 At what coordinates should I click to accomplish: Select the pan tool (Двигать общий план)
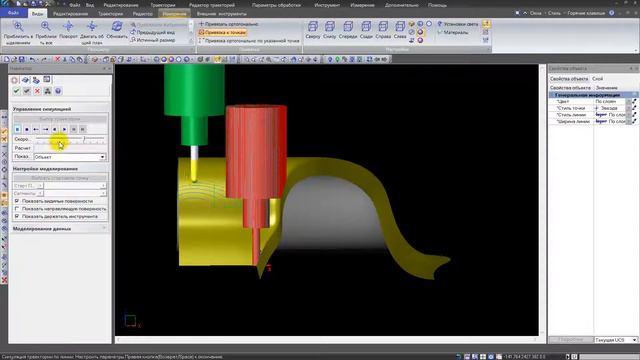coord(92,33)
